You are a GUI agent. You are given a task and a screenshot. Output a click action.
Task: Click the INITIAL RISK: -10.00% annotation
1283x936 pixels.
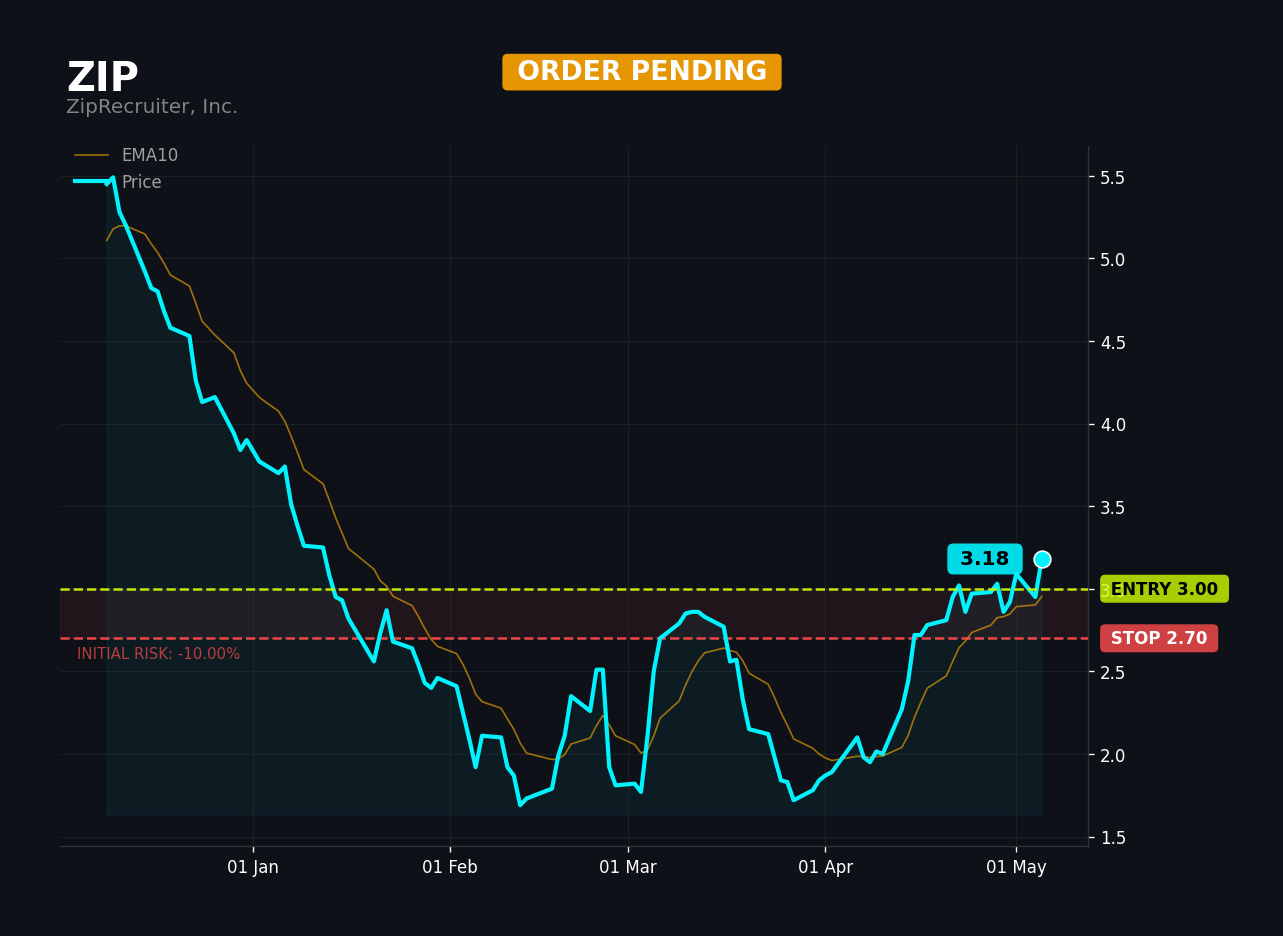(159, 654)
